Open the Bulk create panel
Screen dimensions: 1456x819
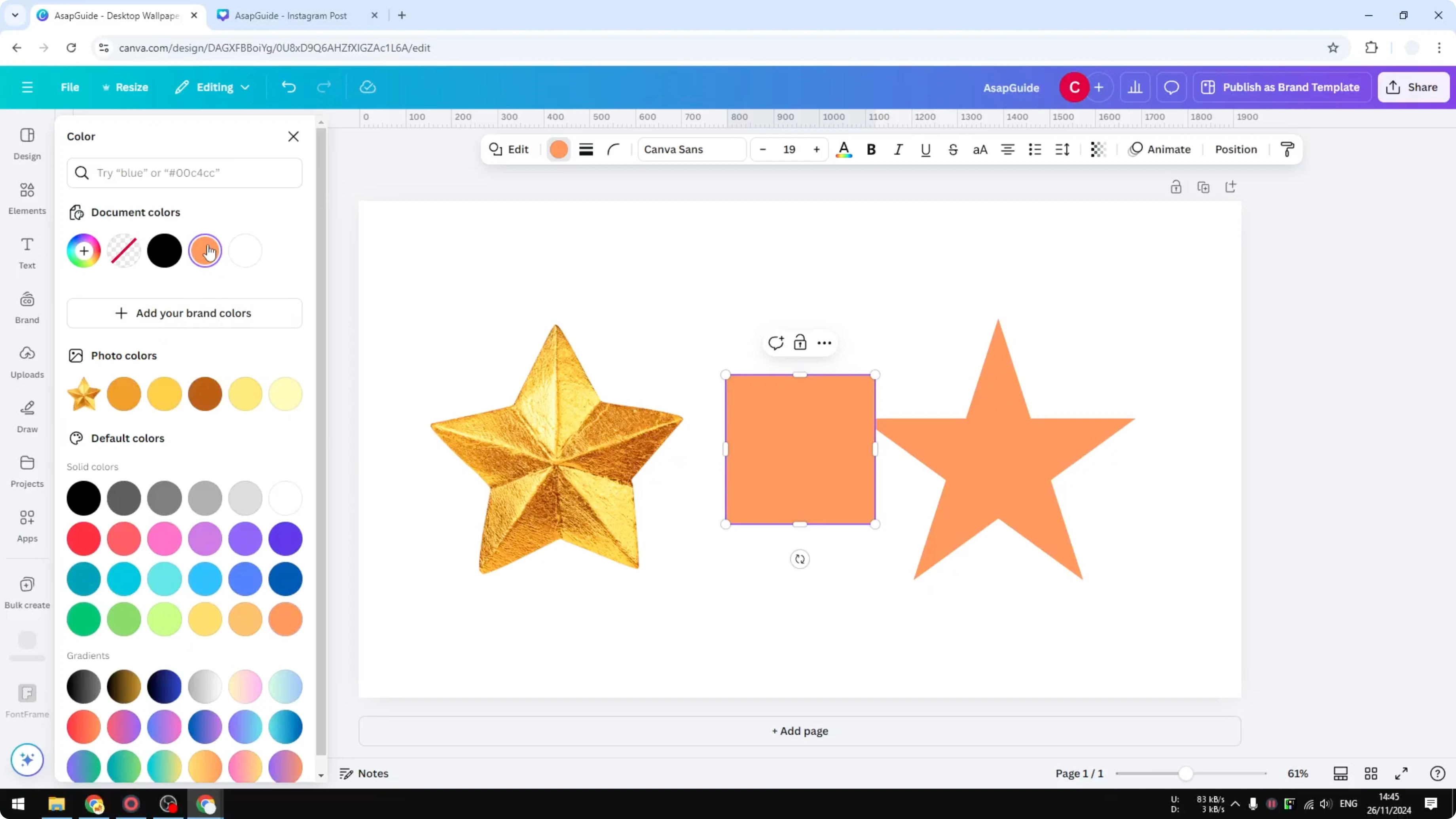pos(27,591)
